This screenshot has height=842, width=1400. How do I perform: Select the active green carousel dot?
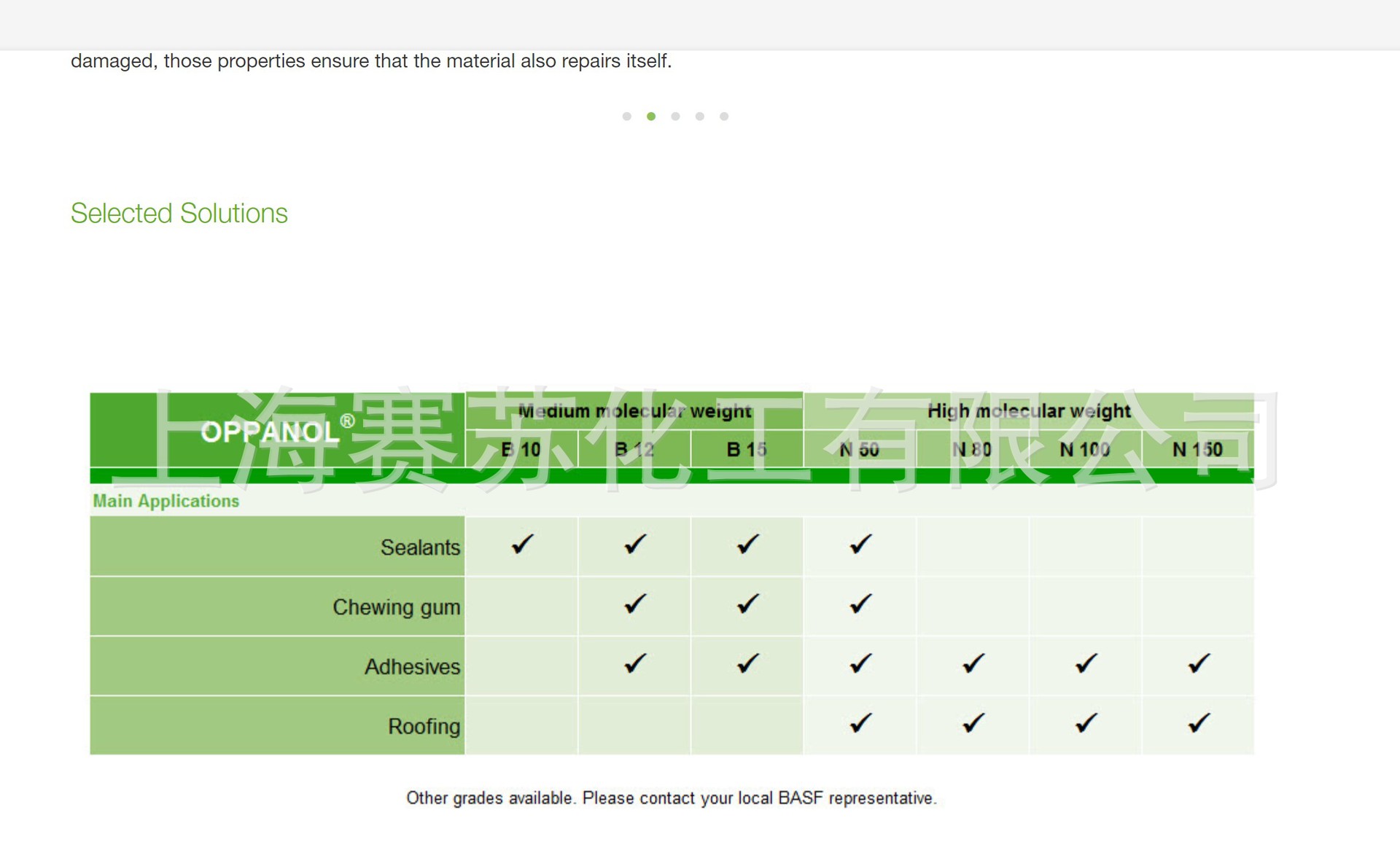click(651, 117)
